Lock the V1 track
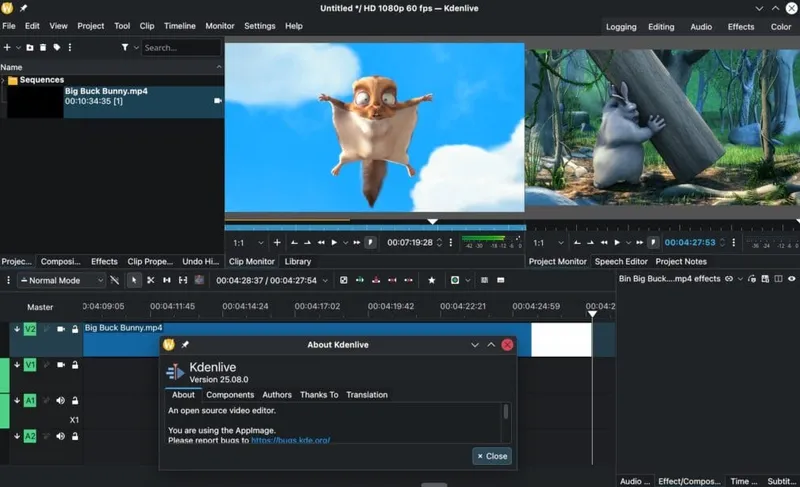800x487 pixels. [x=75, y=365]
